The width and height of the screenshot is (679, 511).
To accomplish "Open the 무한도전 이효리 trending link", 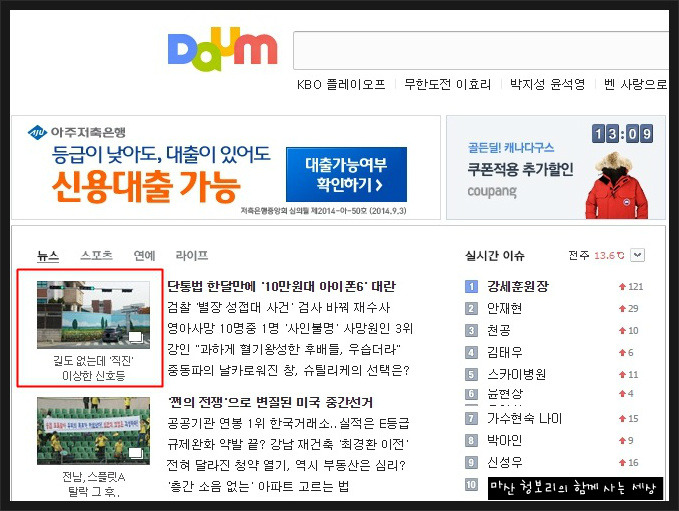I will 447,84.
